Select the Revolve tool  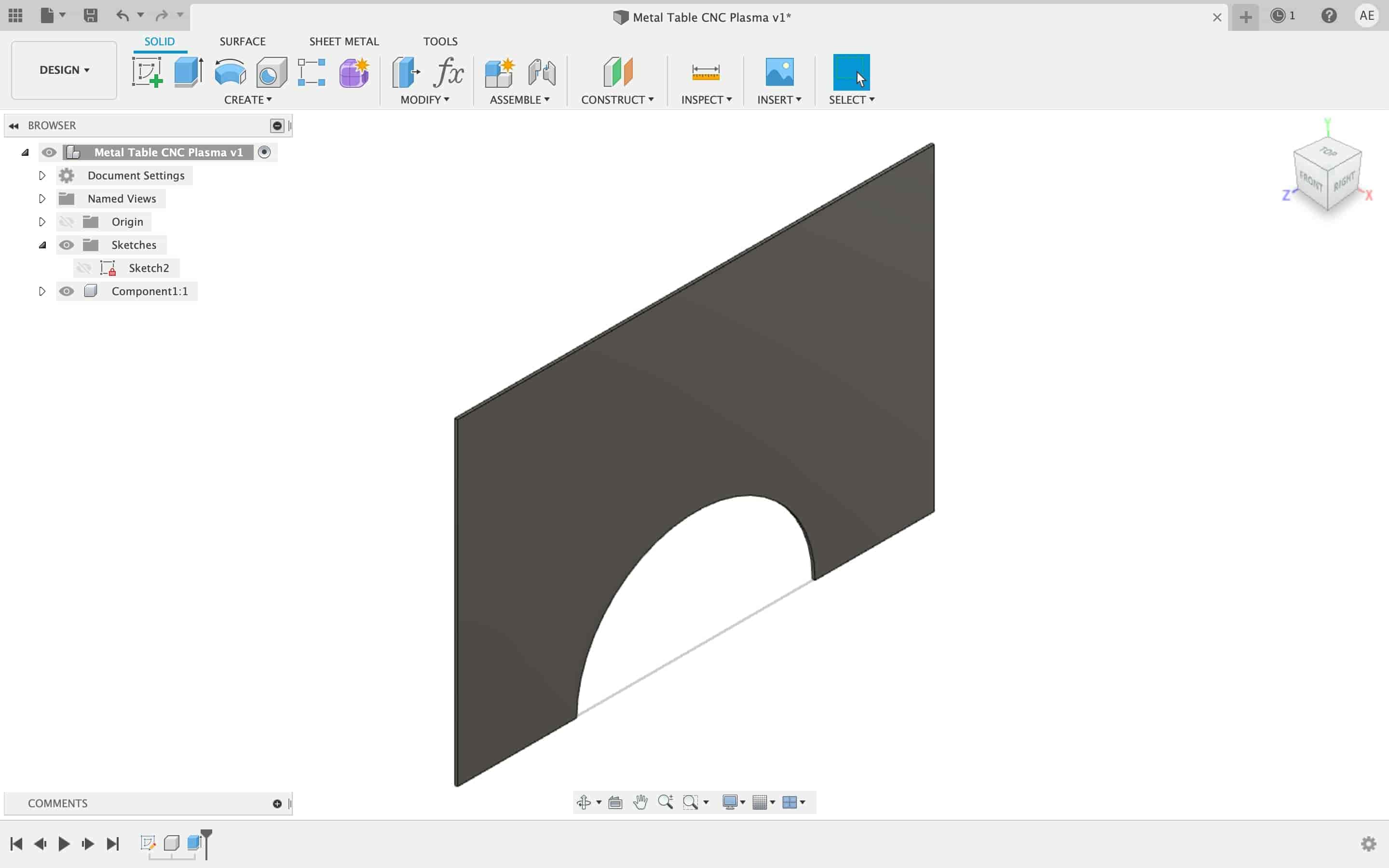[230, 72]
